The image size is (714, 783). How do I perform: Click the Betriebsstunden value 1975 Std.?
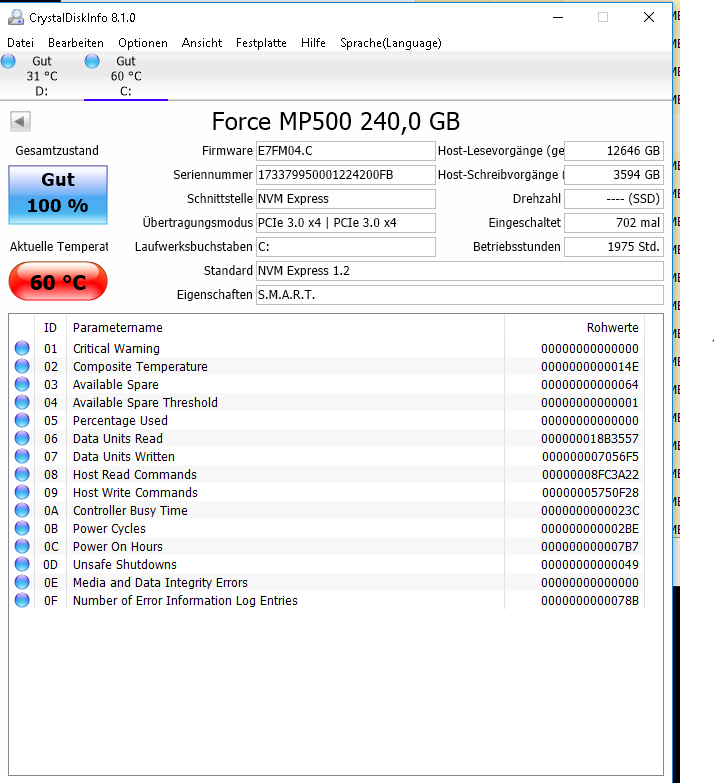[614, 247]
